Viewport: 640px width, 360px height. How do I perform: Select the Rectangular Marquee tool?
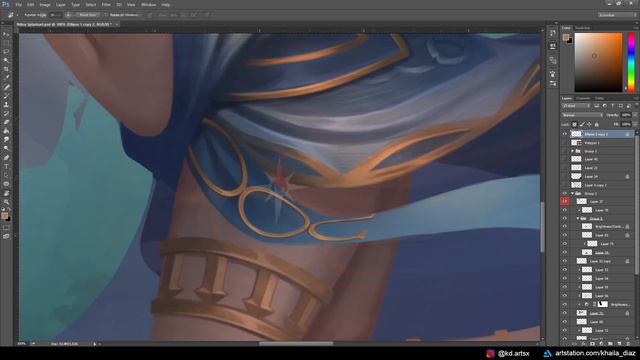click(x=6, y=43)
